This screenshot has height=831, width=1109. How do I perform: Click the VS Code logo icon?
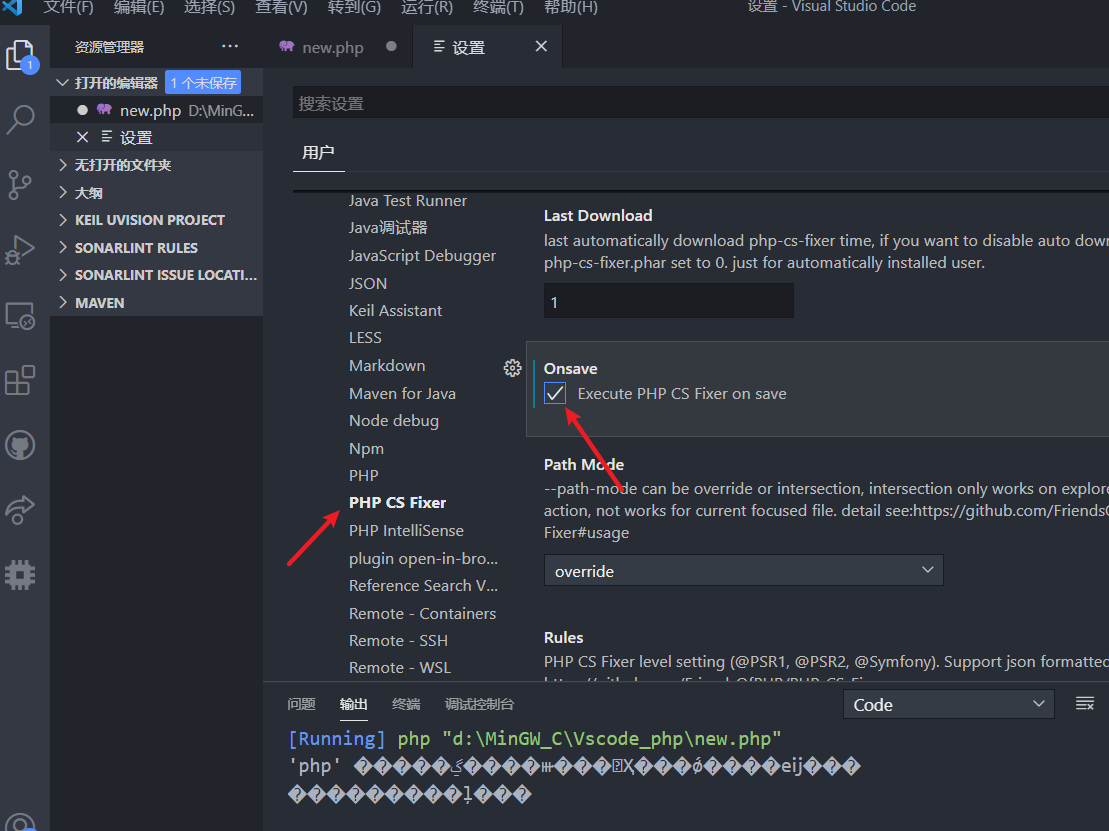[13, 7]
